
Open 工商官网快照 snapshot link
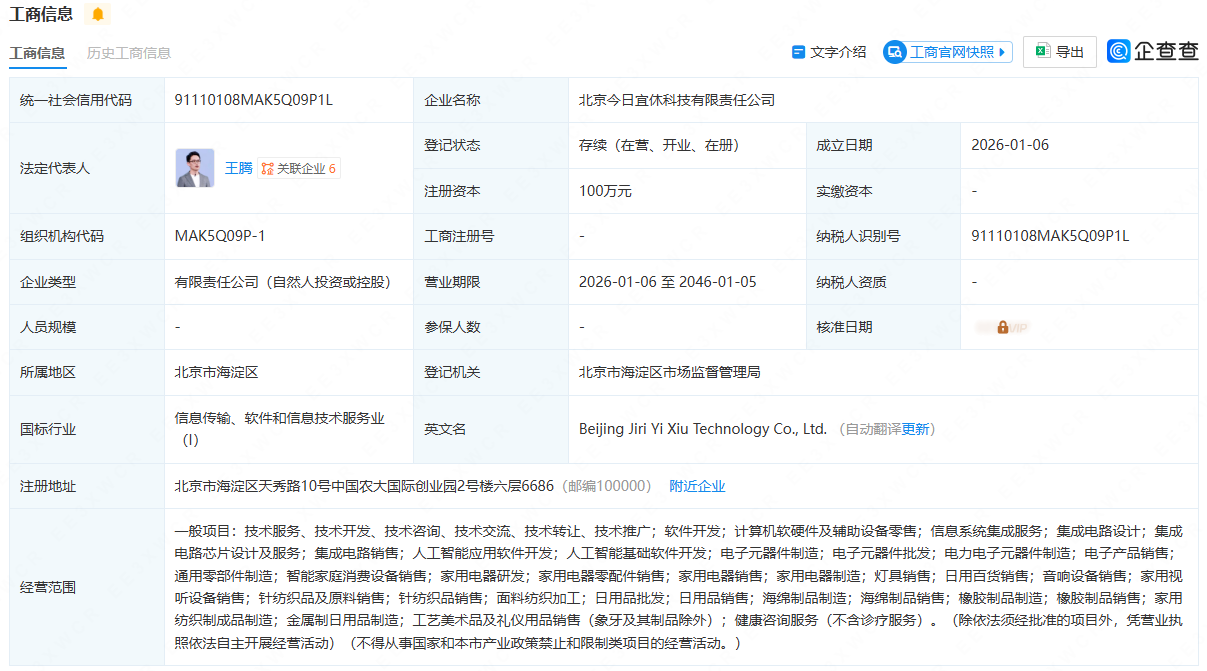click(951, 52)
